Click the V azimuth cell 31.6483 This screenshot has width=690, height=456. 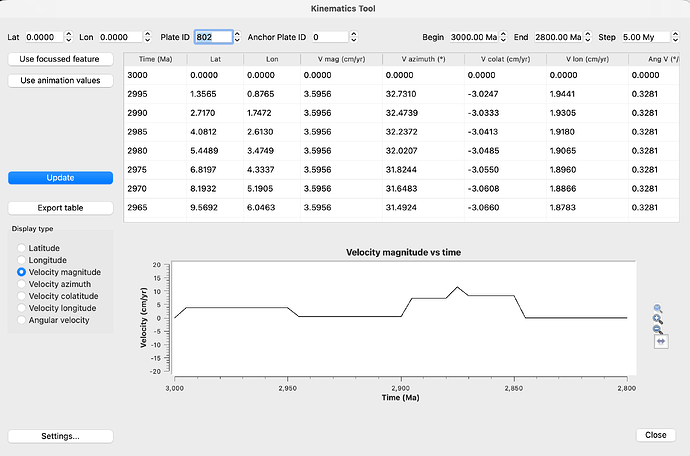coord(423,189)
